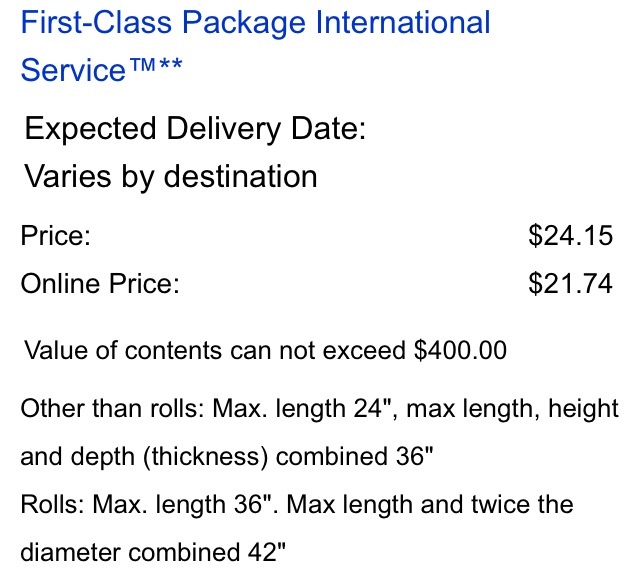Click the word Package in the title

[x=243, y=24]
